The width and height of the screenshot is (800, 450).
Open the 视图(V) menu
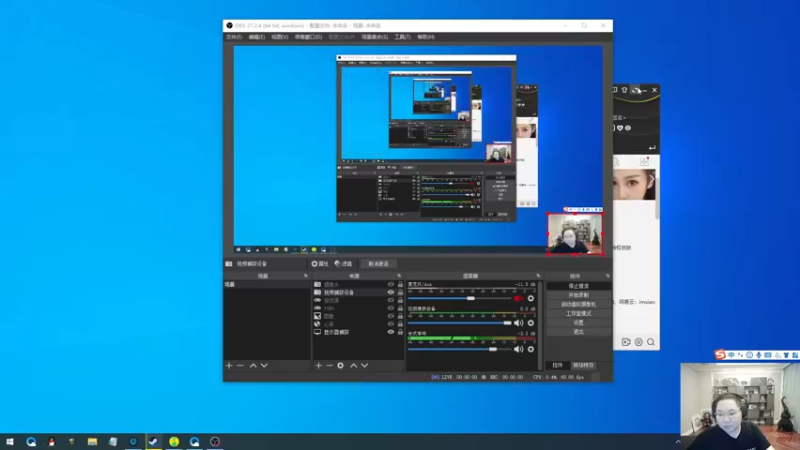pyautogui.click(x=280, y=37)
